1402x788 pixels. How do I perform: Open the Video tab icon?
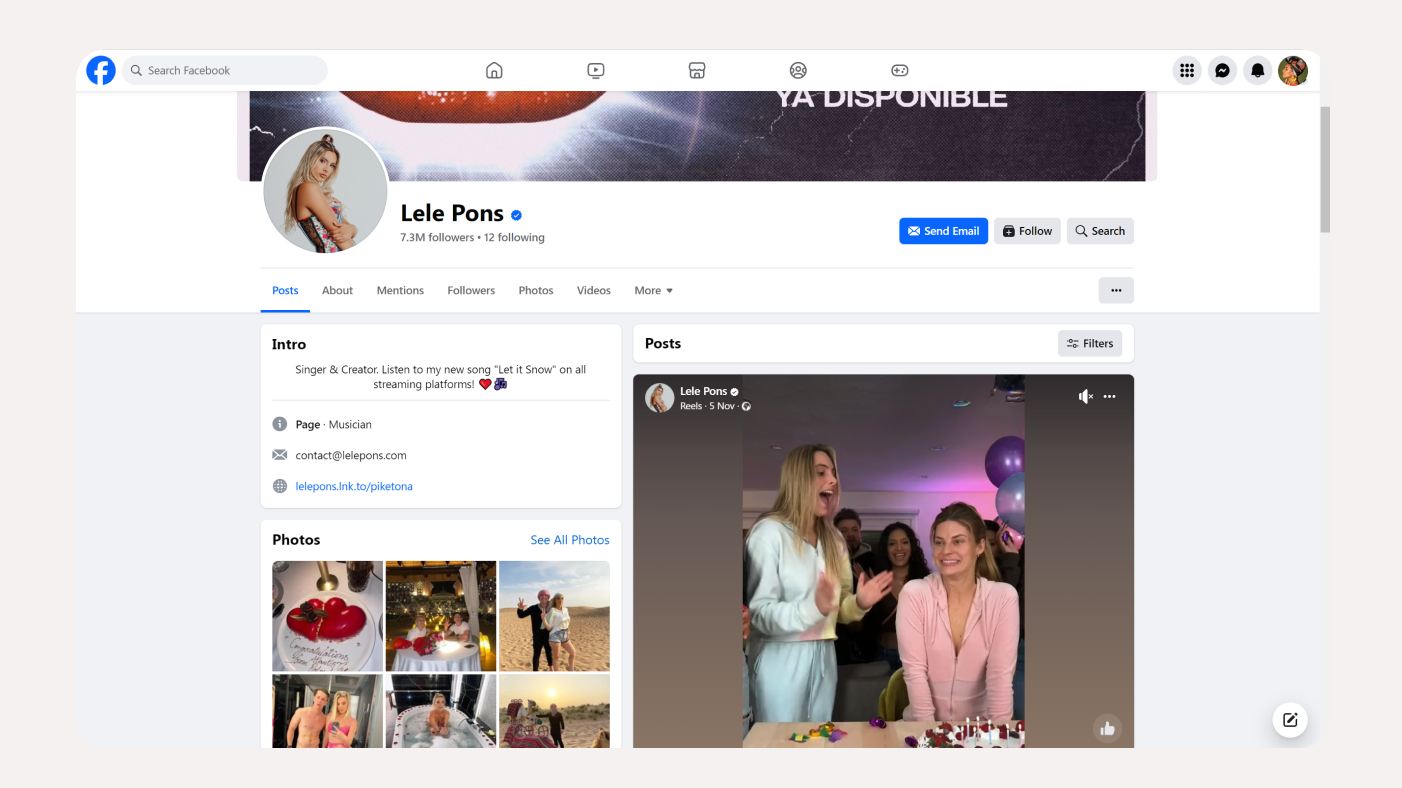click(x=596, y=70)
